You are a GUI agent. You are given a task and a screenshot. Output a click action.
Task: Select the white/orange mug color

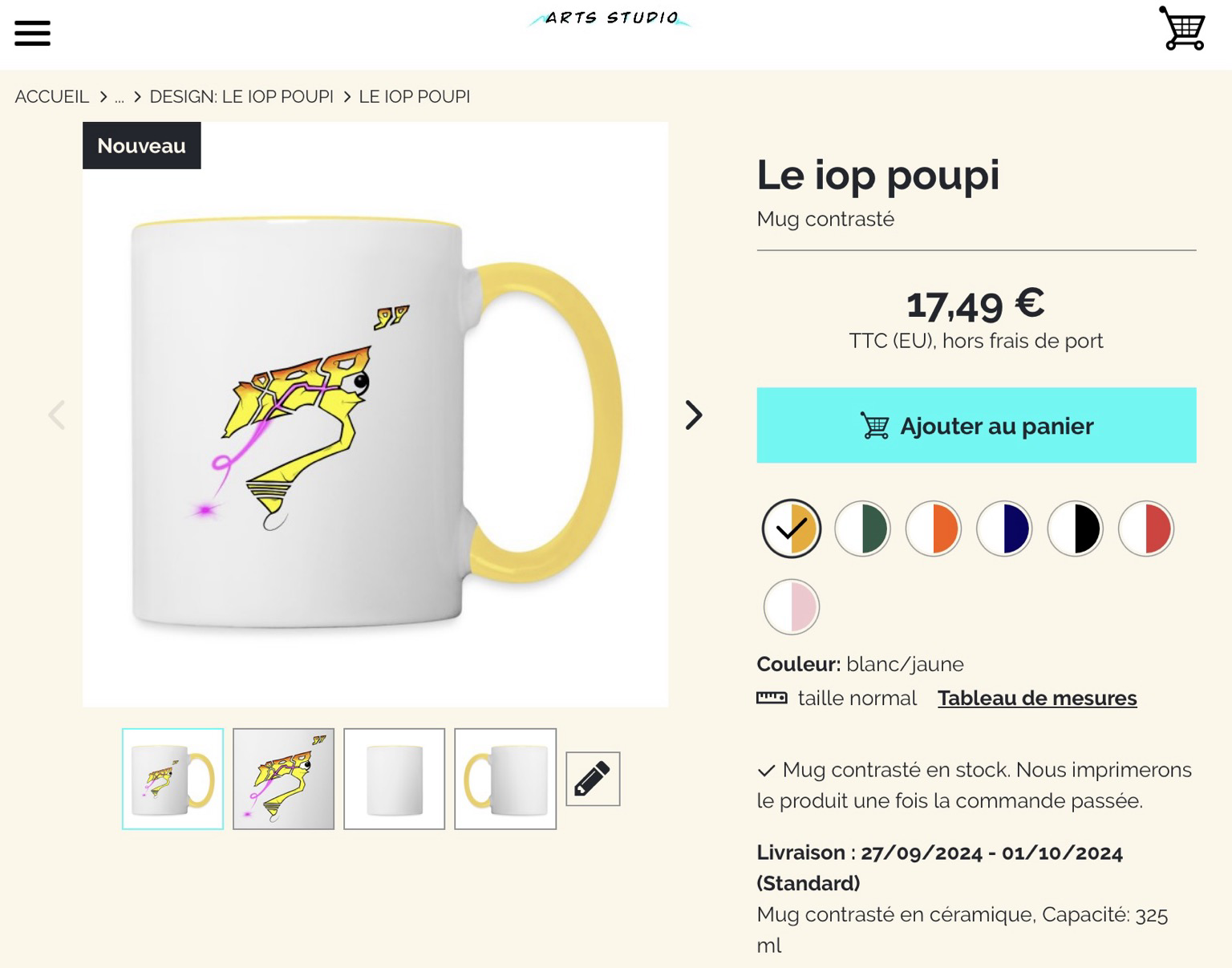933,529
